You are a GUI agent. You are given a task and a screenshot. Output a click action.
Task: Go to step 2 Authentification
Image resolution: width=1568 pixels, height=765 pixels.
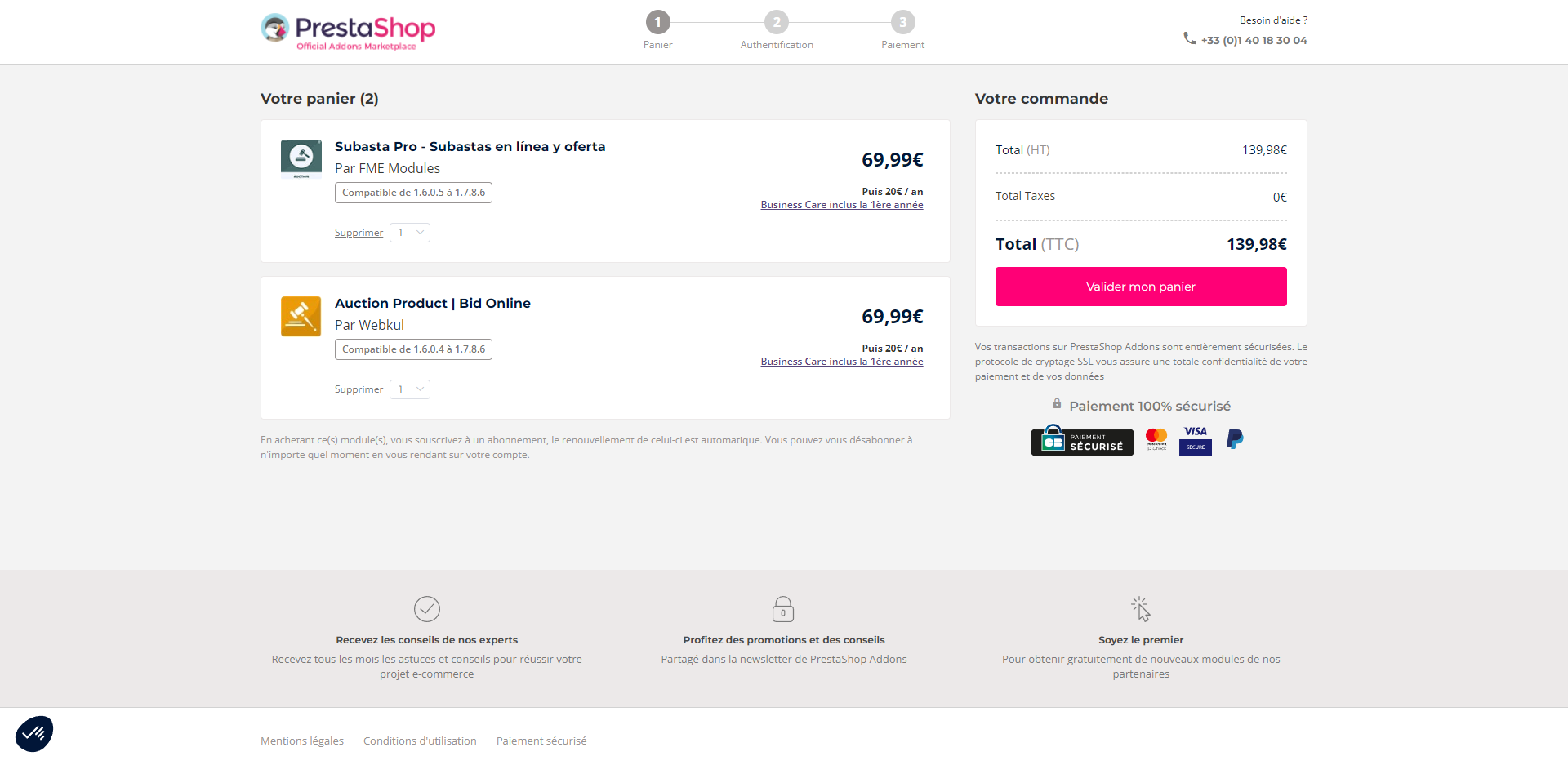pos(777,23)
